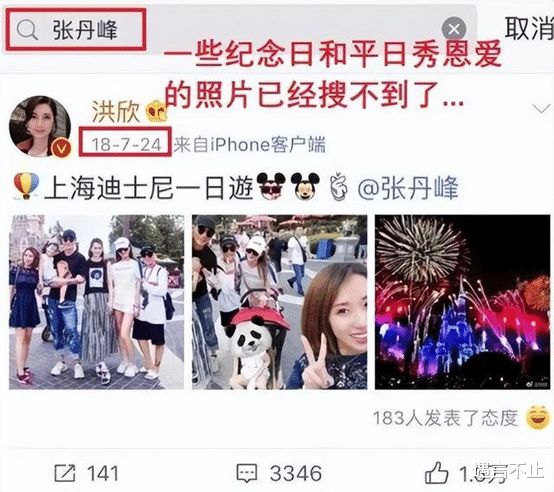Open the group photo thumbnail
This screenshot has height=492, width=554.
click(96, 302)
